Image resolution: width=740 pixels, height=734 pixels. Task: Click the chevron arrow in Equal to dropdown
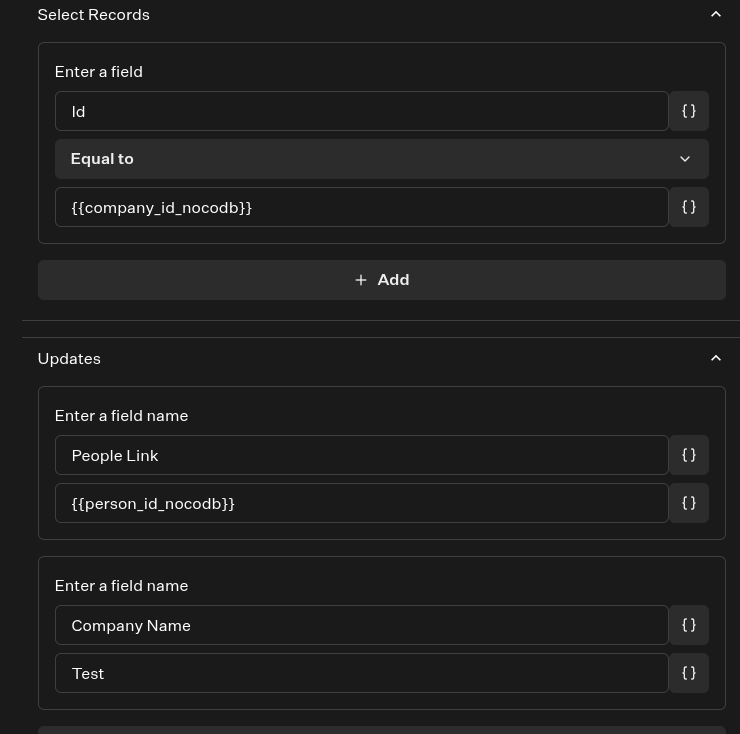685,159
